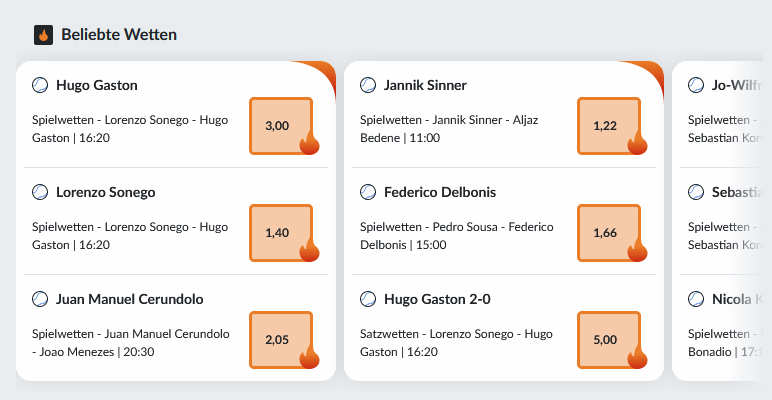Click the flame icon beside Beliebte Wetten
Image resolution: width=772 pixels, height=400 pixels.
click(43, 35)
